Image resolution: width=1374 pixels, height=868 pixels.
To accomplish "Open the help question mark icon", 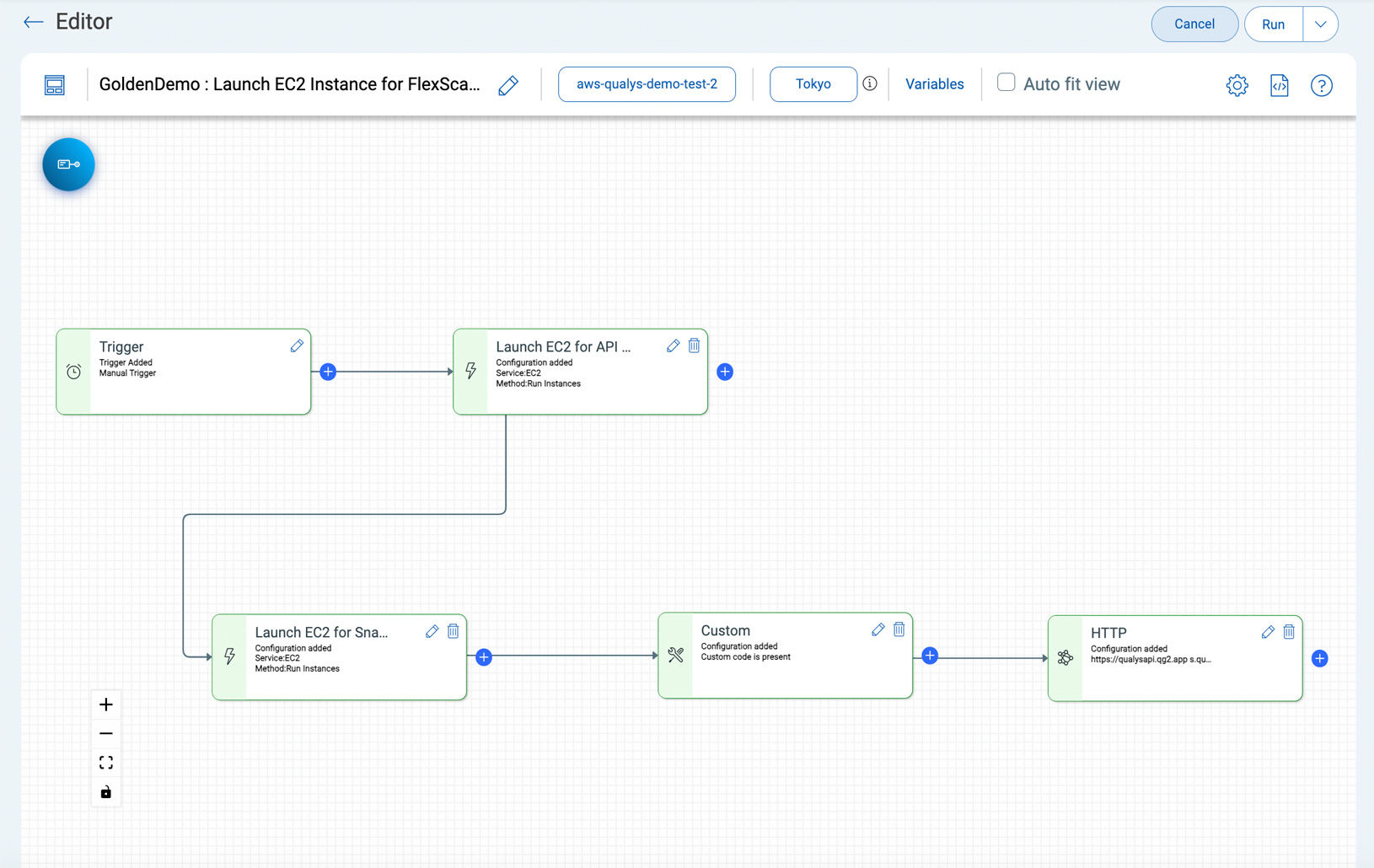I will pyautogui.click(x=1321, y=85).
